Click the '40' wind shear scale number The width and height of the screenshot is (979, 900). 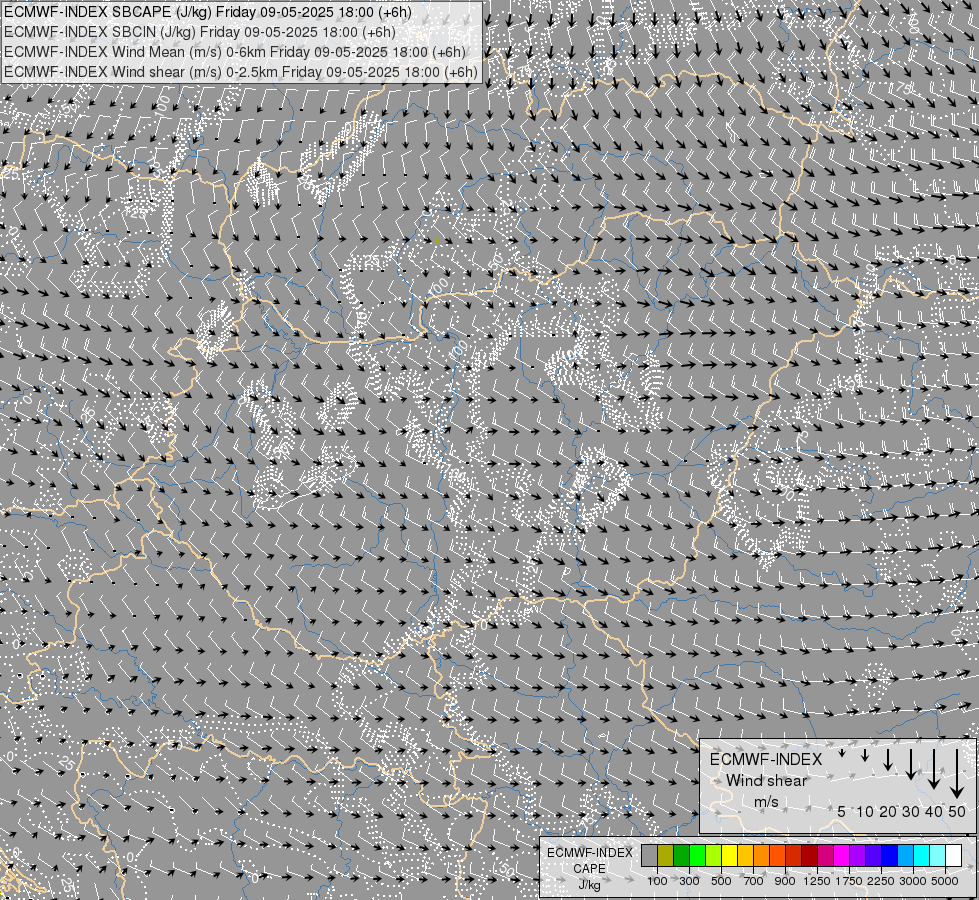pyautogui.click(x=934, y=811)
